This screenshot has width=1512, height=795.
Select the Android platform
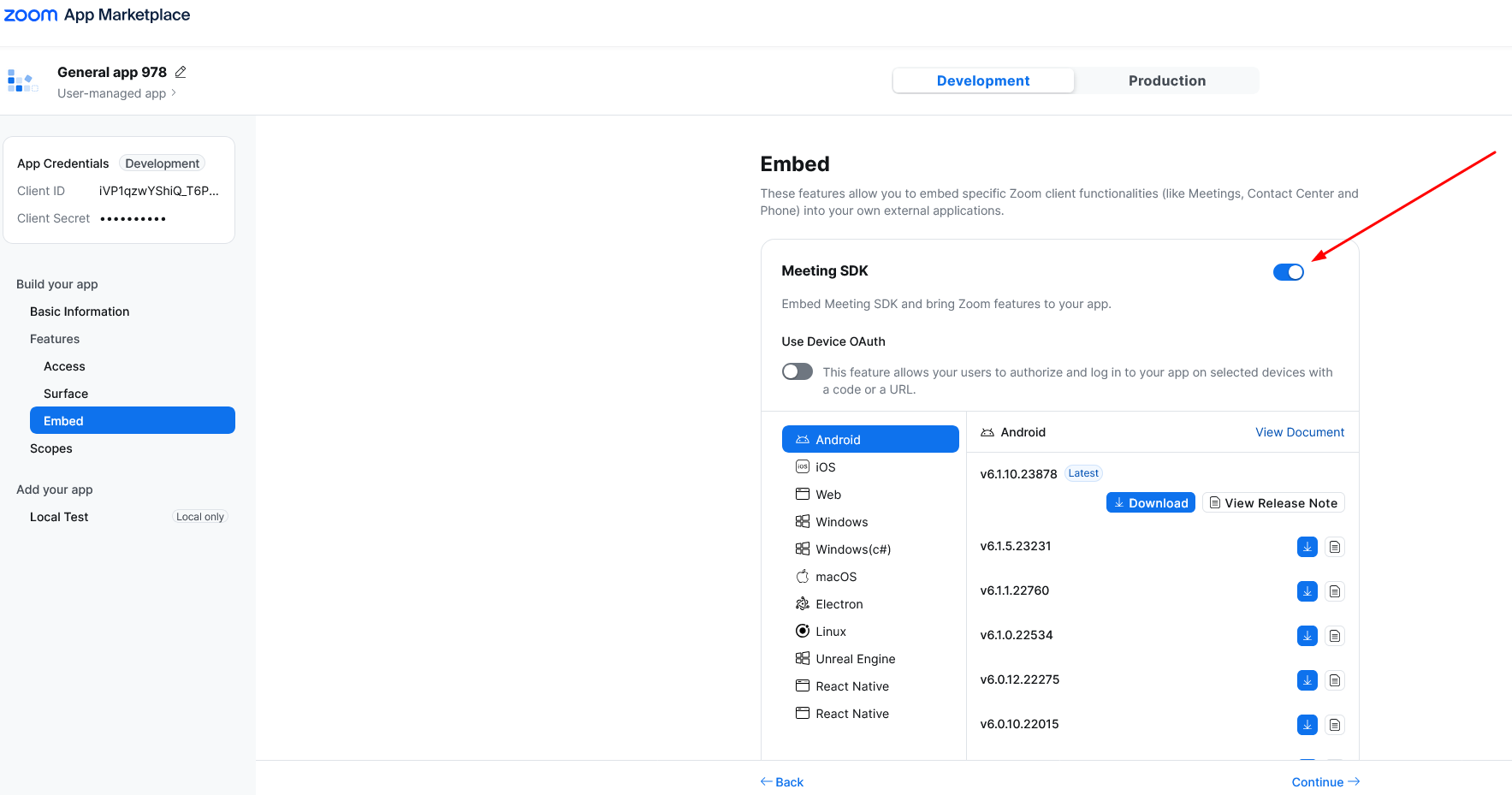click(869, 439)
